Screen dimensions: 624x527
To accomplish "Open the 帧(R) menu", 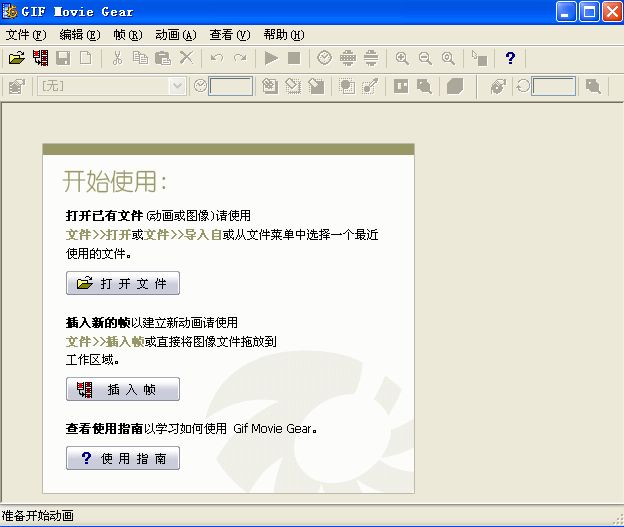I will 128,35.
